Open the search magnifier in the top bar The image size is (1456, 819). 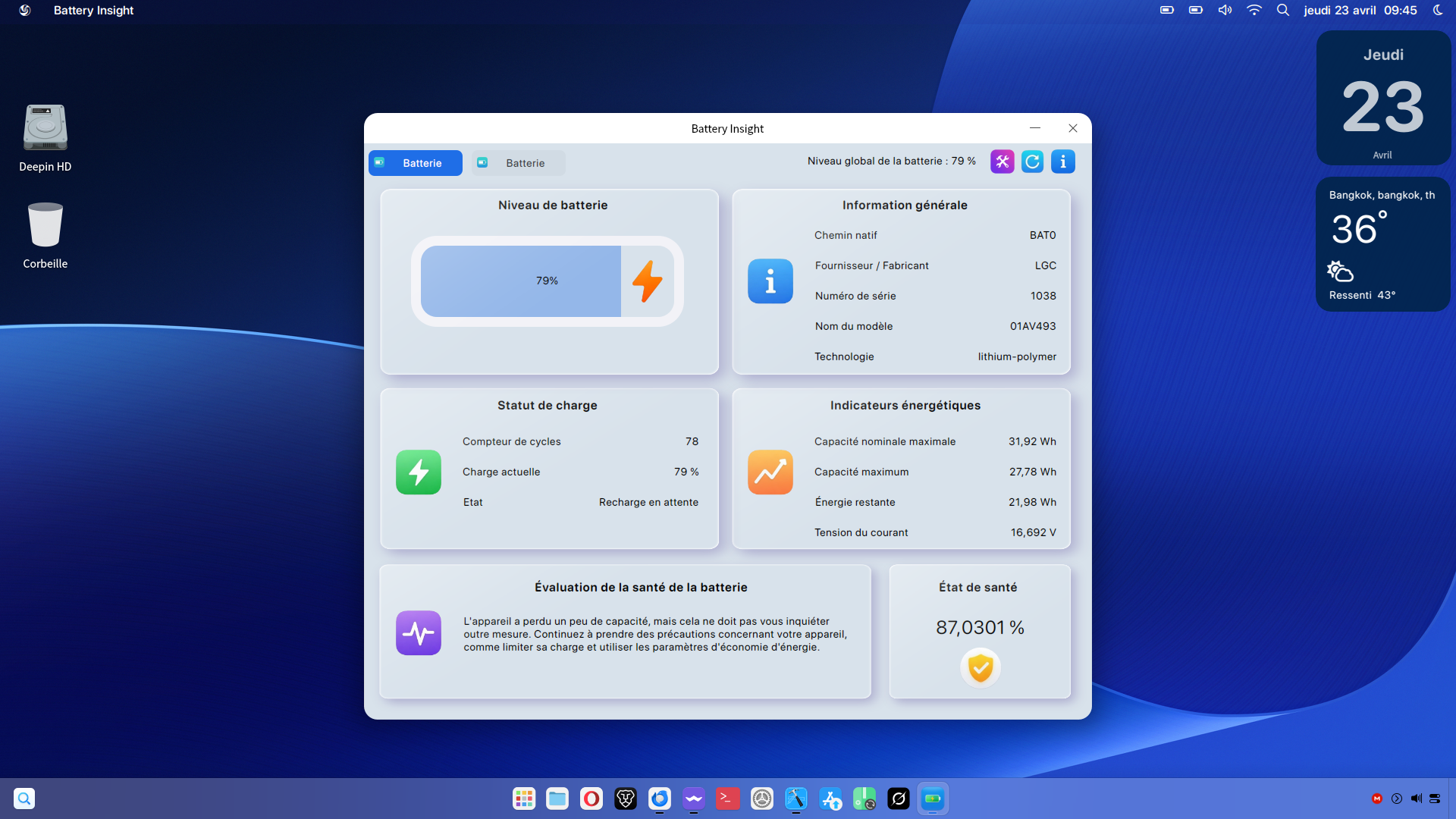pos(1283,11)
